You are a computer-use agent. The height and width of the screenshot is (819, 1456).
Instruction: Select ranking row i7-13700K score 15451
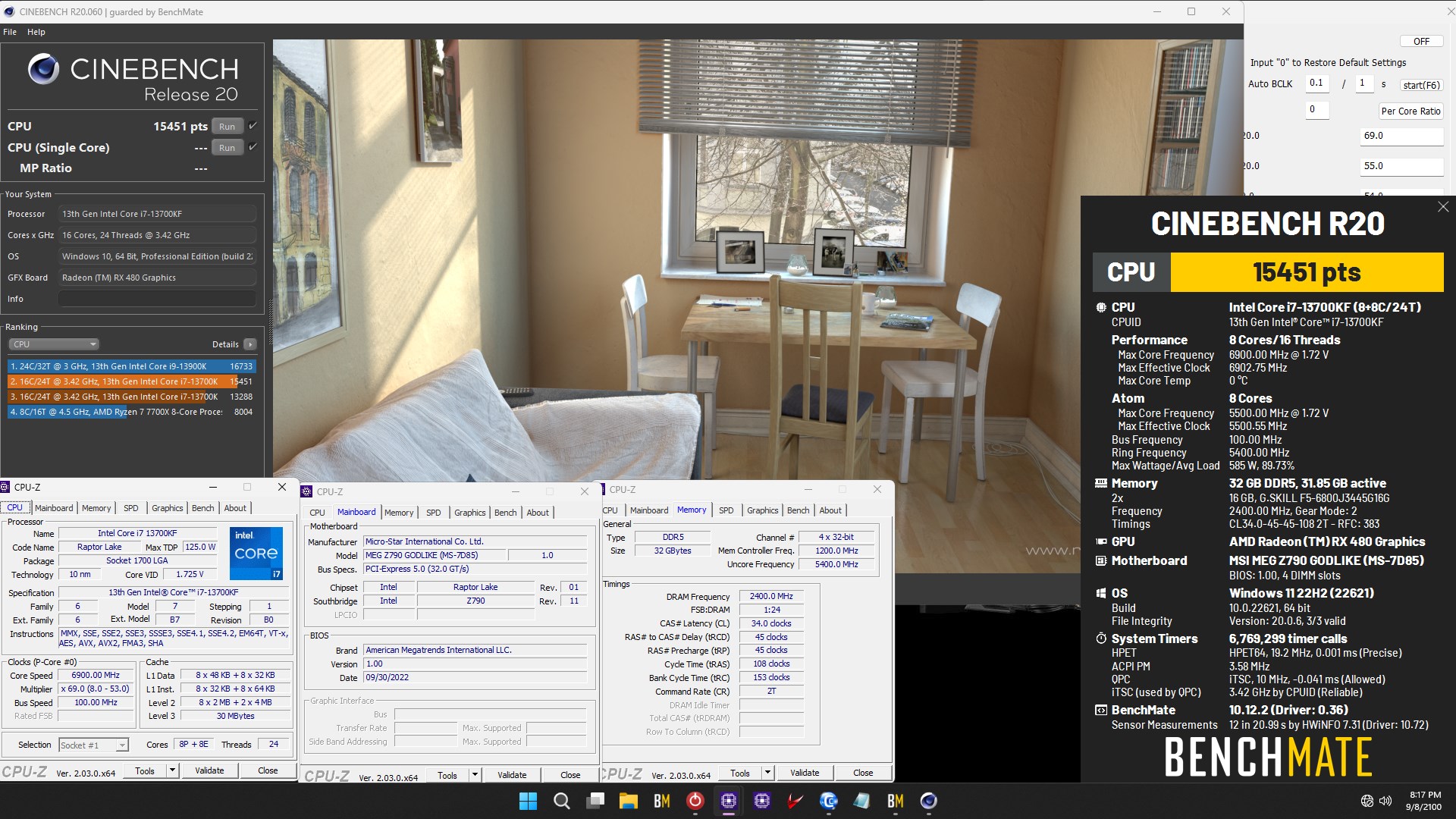131,381
